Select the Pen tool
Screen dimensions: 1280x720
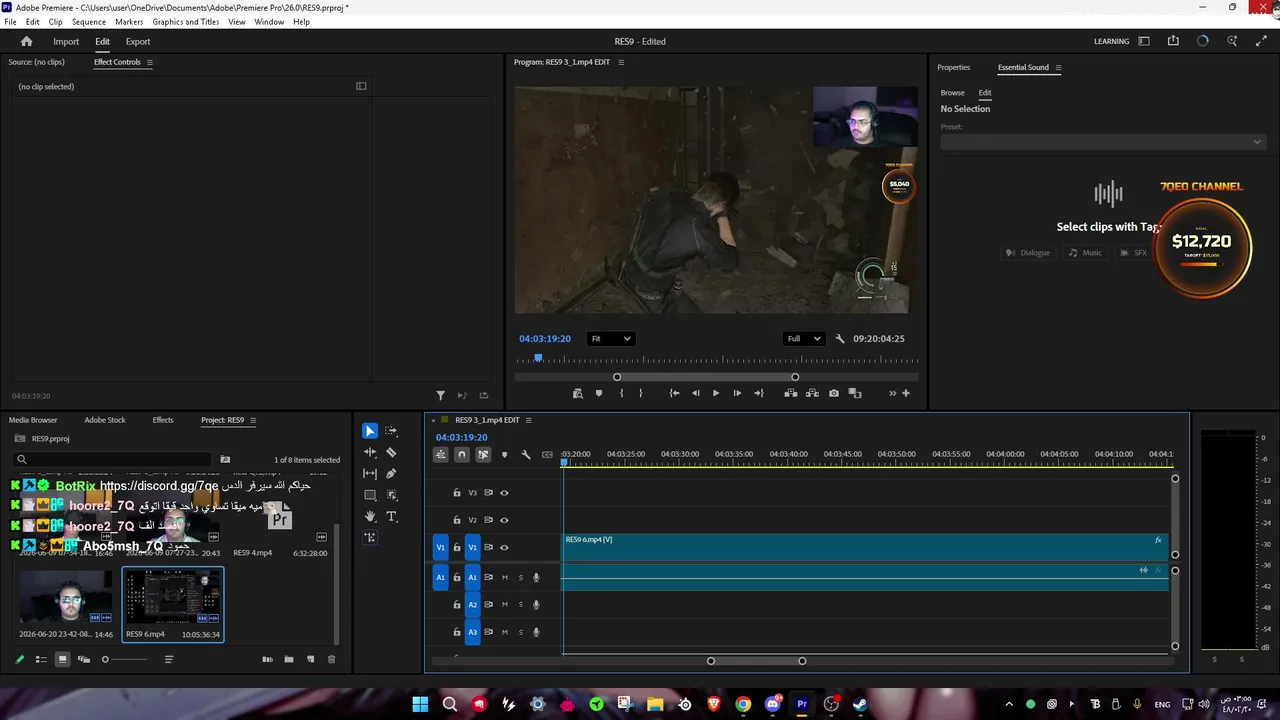[391, 474]
